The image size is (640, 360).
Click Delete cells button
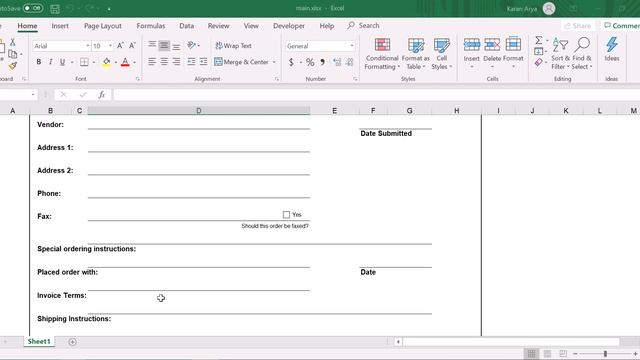(492, 53)
